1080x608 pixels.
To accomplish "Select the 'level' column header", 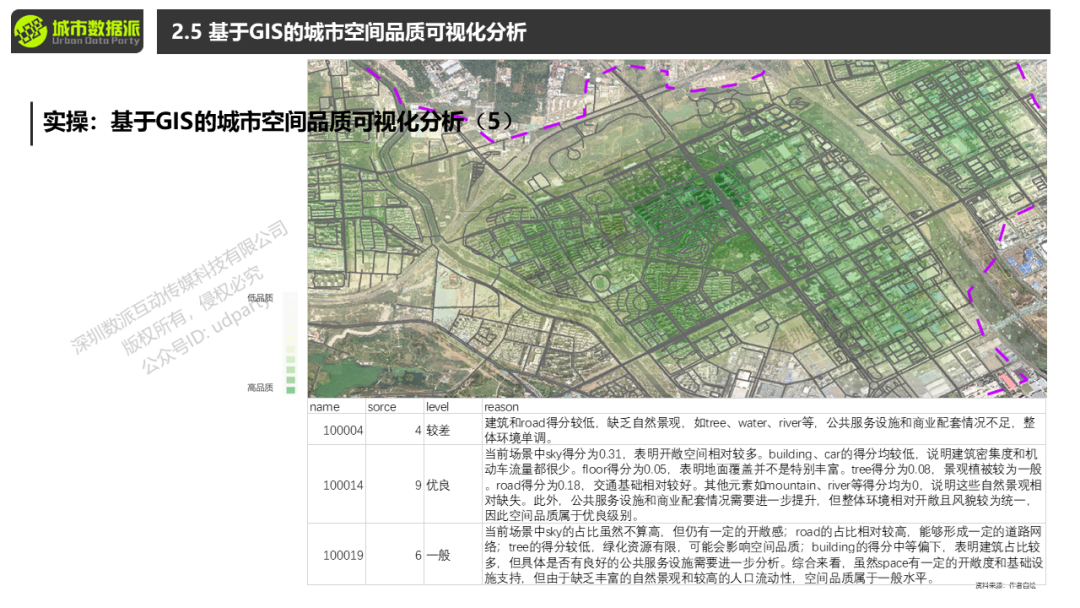I will (x=438, y=407).
